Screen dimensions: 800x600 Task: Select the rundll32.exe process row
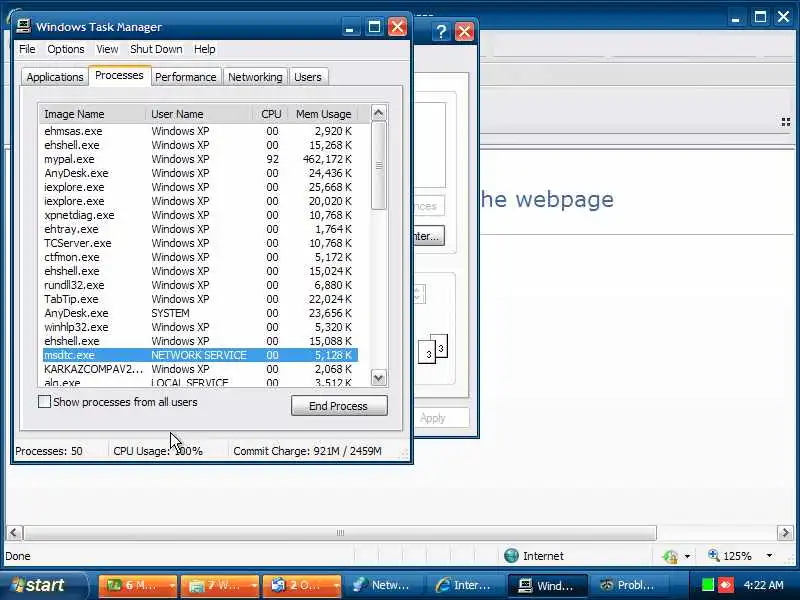[x=200, y=285]
